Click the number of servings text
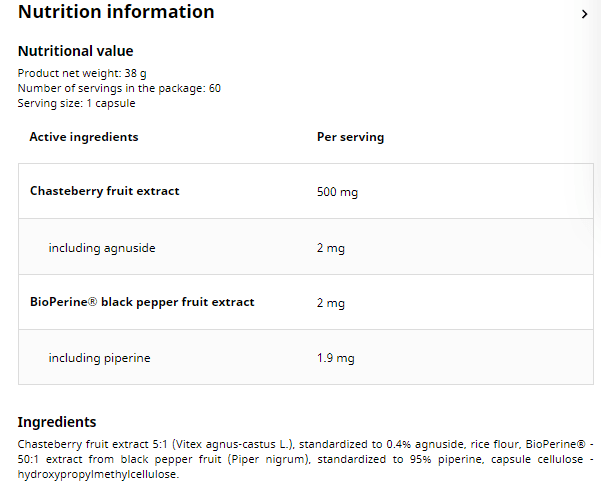 pyautogui.click(x=119, y=88)
